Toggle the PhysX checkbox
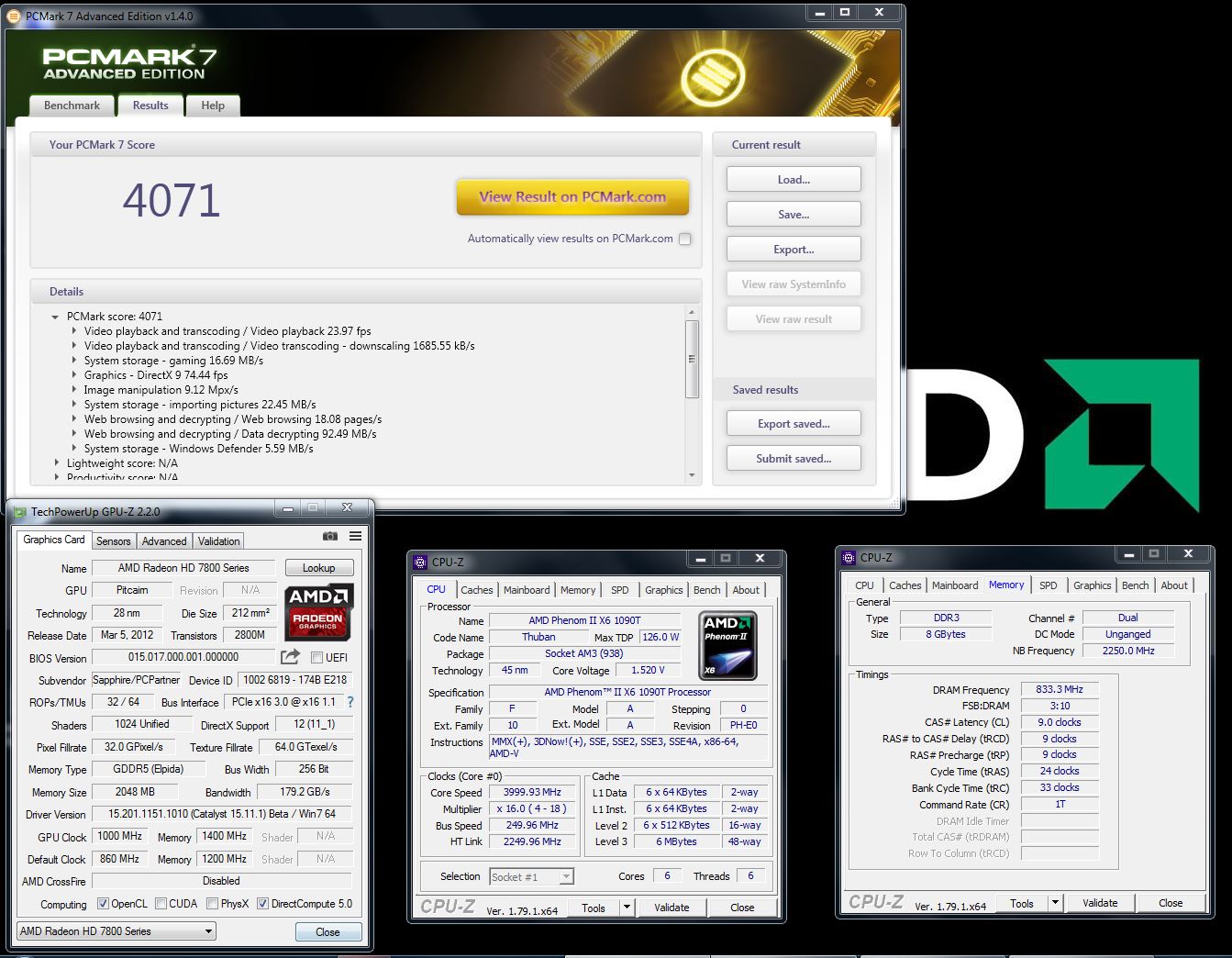The width and height of the screenshot is (1232, 958). click(212, 904)
